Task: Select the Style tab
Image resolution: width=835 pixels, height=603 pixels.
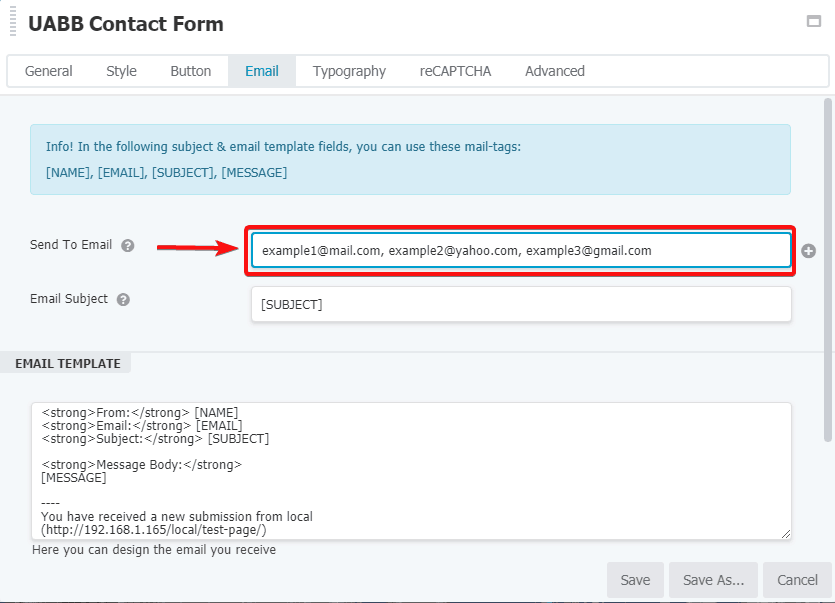Action: pos(121,71)
